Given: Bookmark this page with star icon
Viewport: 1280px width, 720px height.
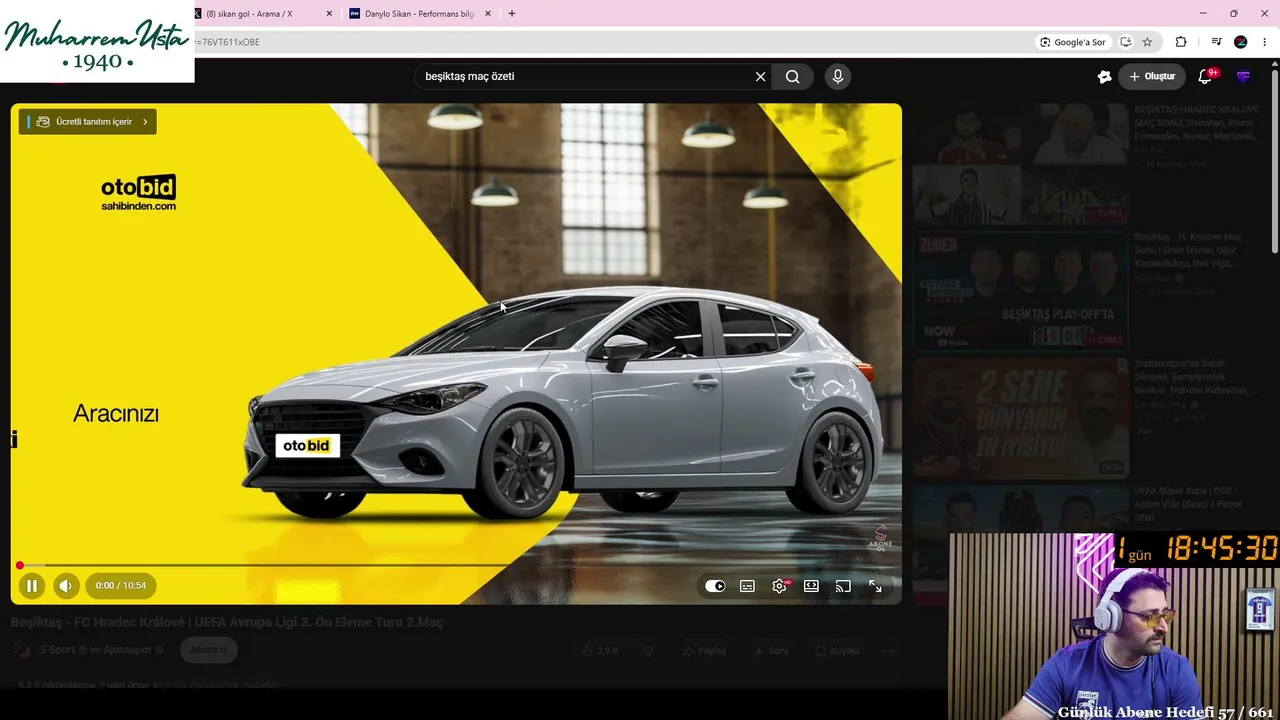Looking at the screenshot, I should [1147, 42].
